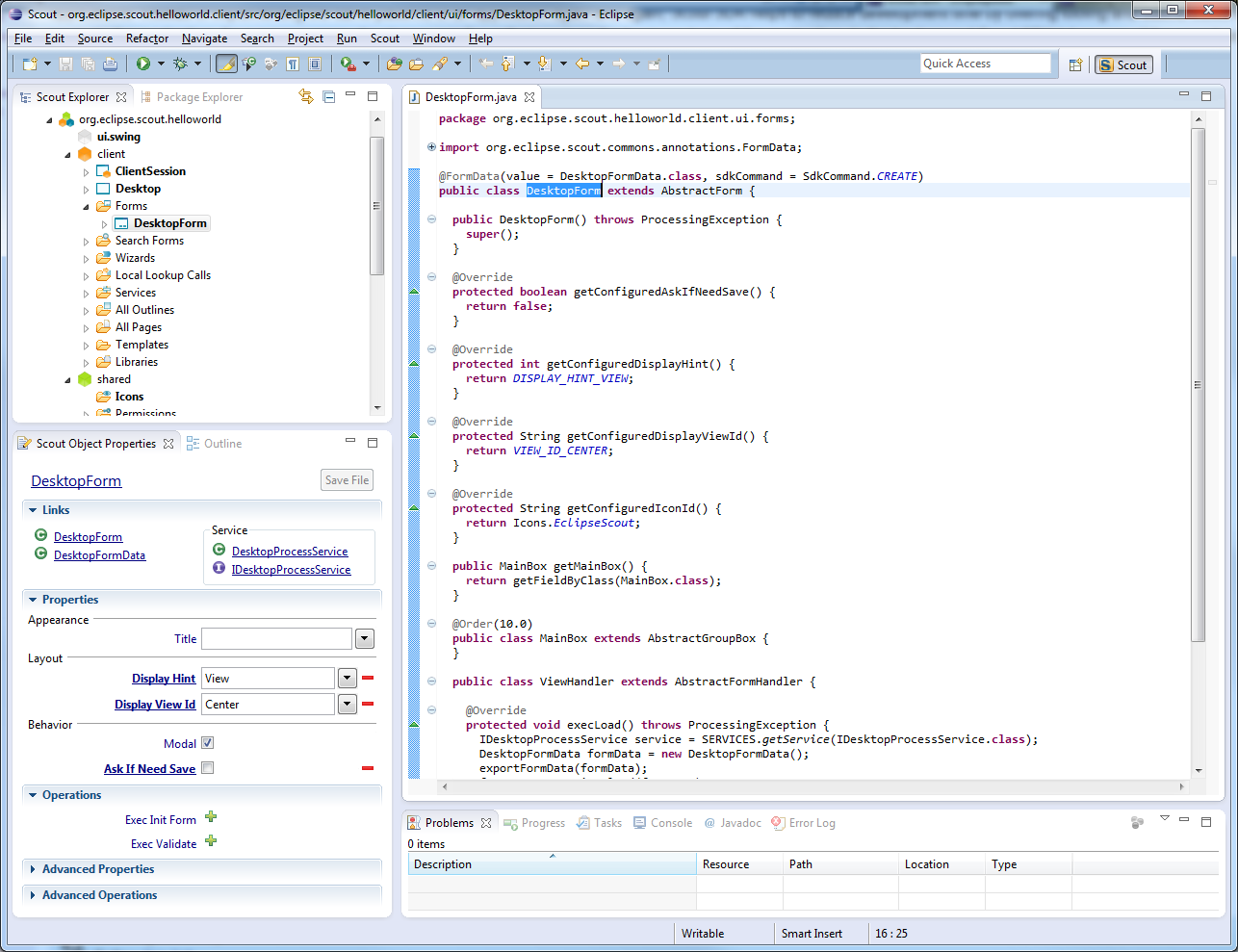
Task: Click the Save toolbar icon
Action: 65,64
